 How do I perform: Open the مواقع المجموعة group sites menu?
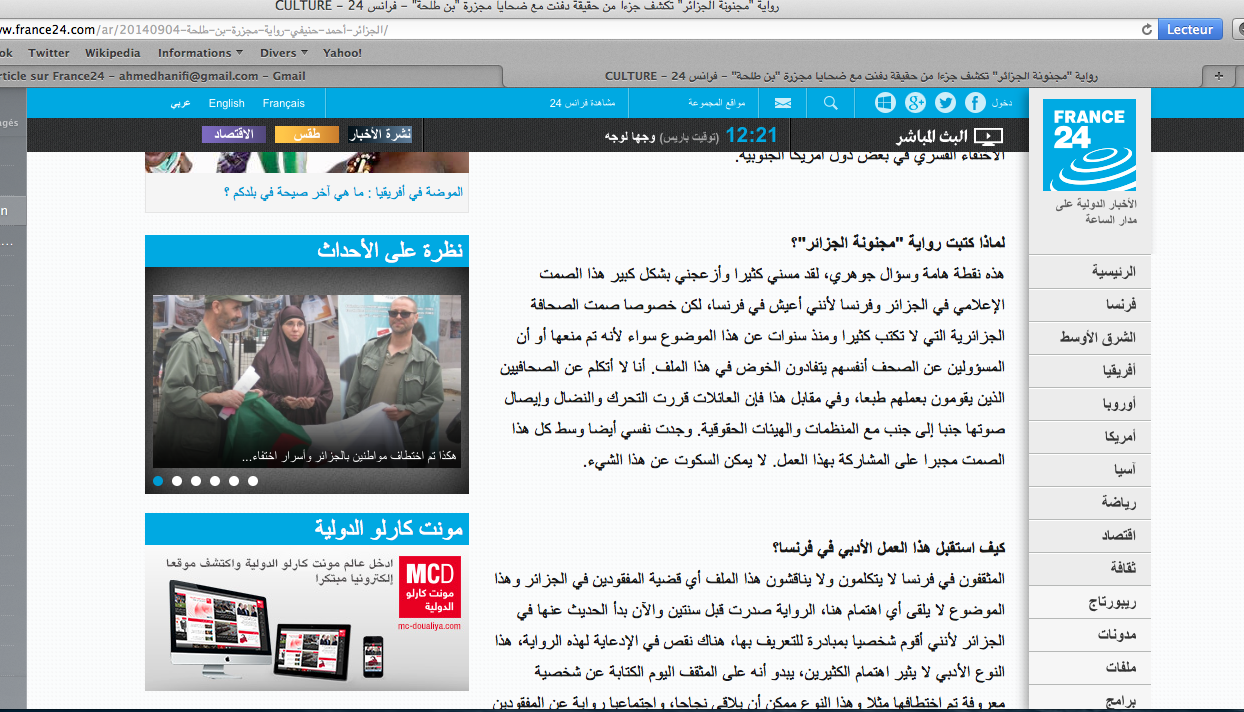(716, 103)
